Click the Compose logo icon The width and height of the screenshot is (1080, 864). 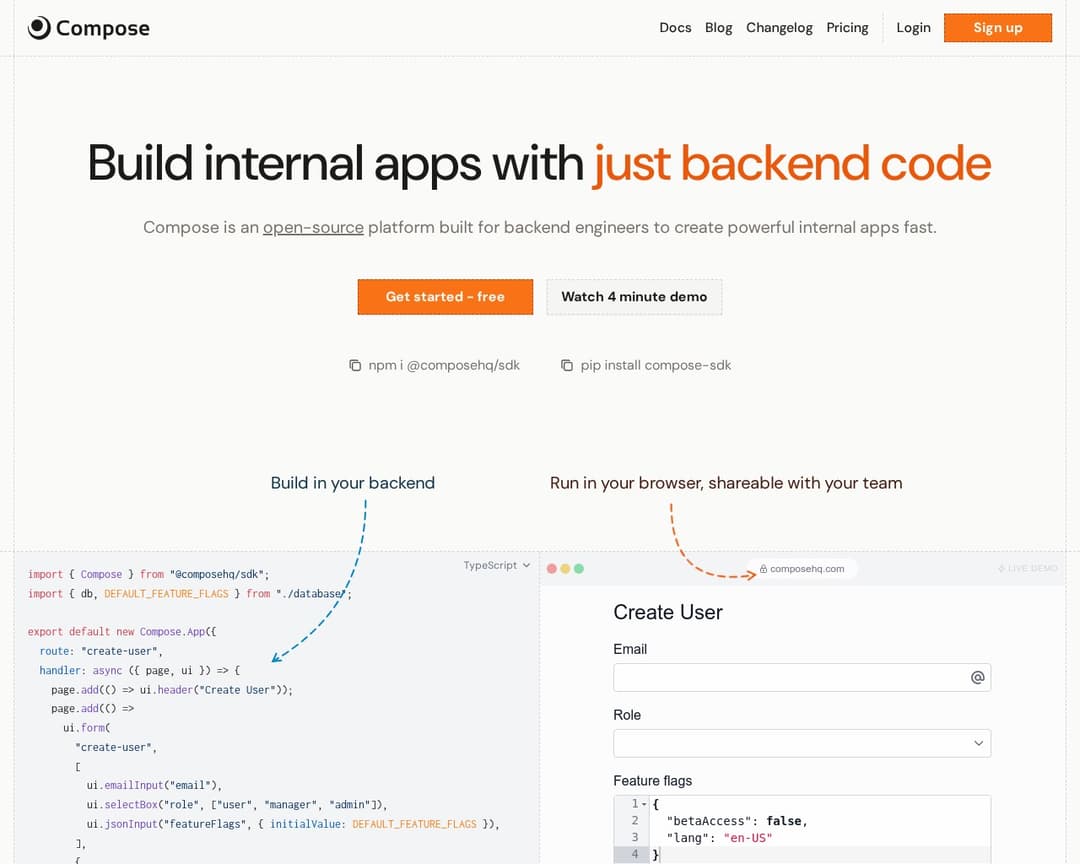39,28
